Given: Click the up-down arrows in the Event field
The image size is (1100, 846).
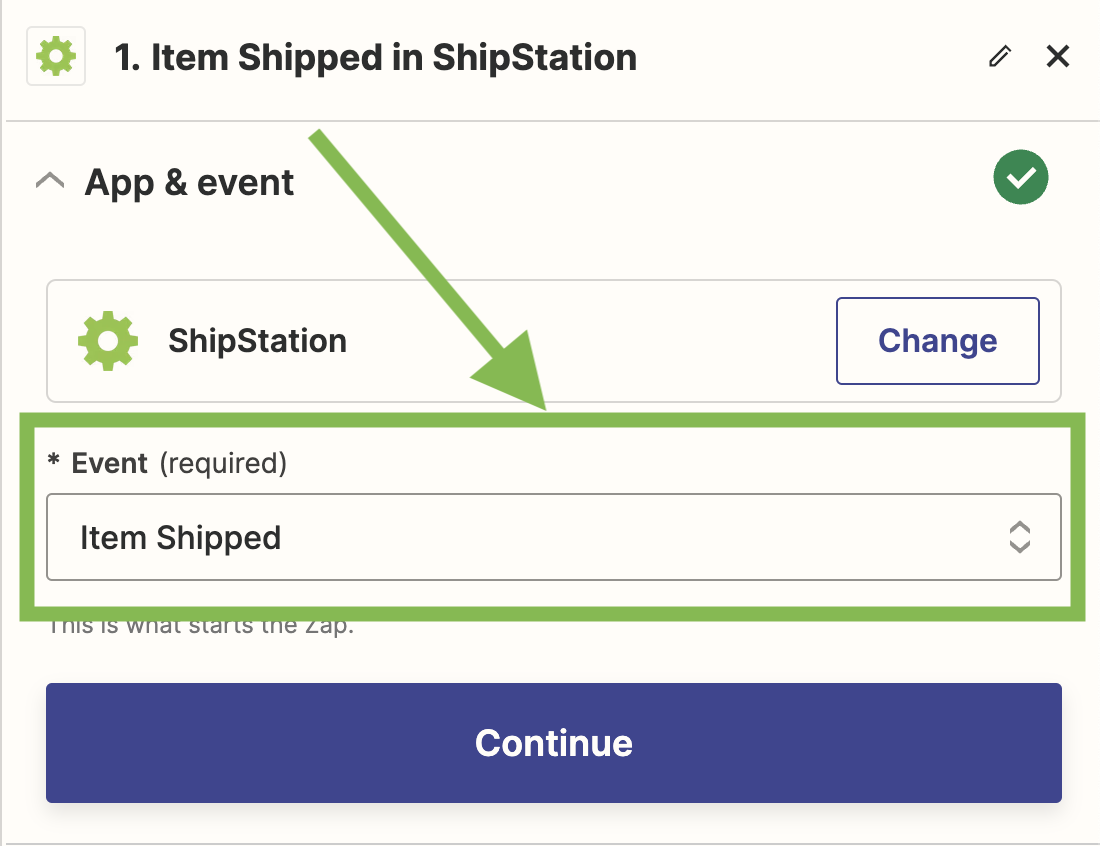Looking at the screenshot, I should (x=1019, y=537).
